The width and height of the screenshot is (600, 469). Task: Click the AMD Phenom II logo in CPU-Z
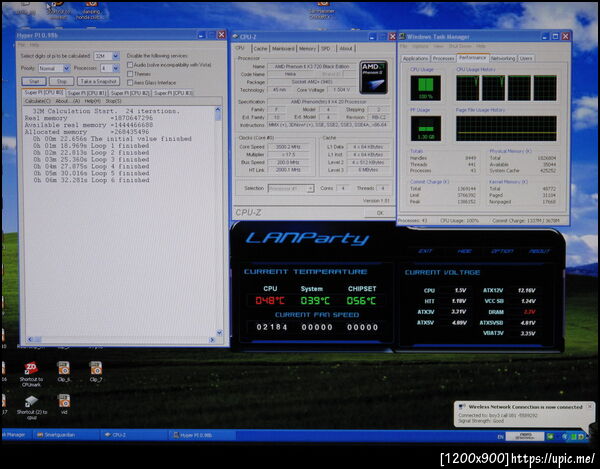(x=374, y=77)
